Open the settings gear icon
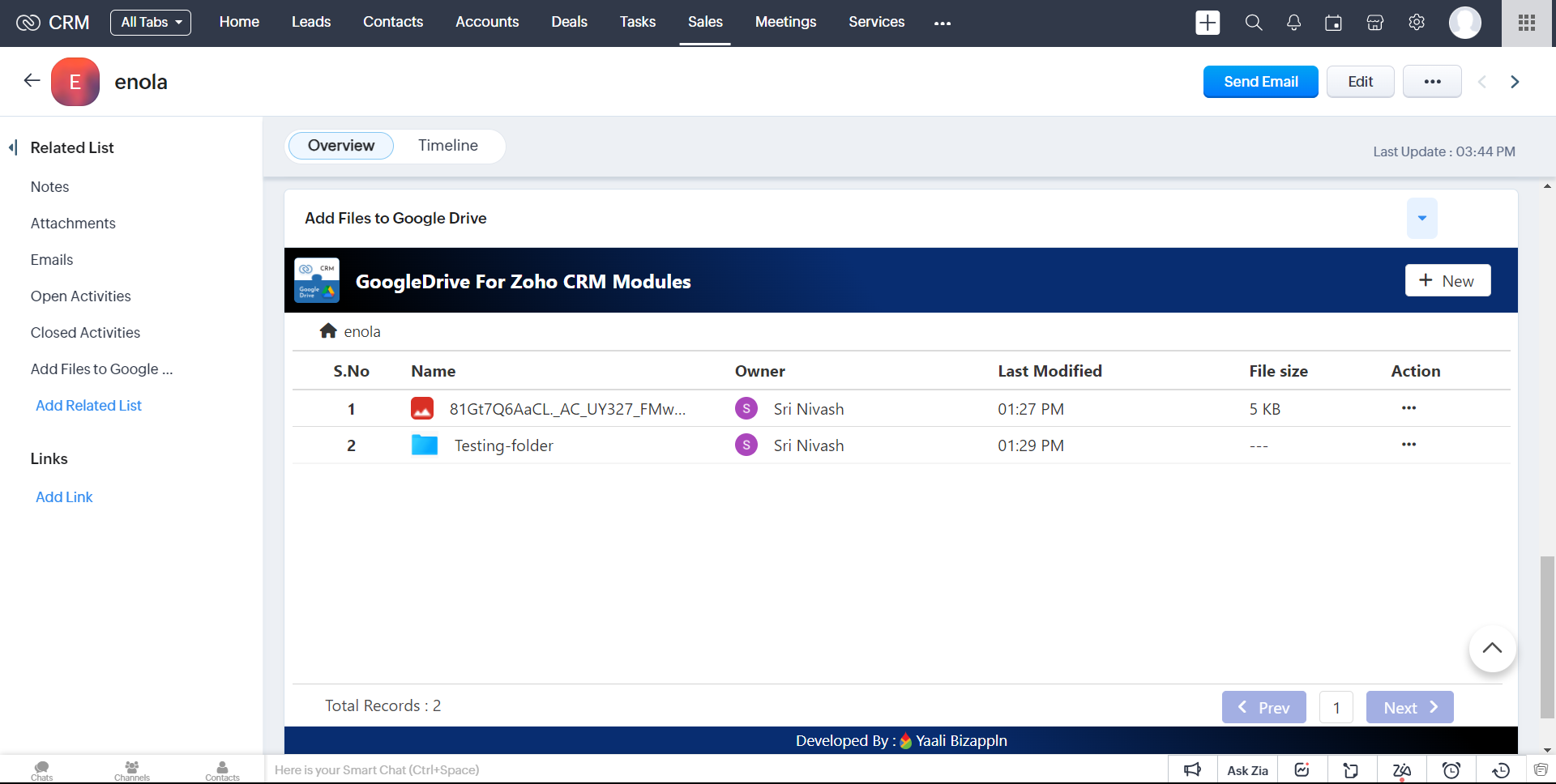1556x784 pixels. pos(1417,23)
